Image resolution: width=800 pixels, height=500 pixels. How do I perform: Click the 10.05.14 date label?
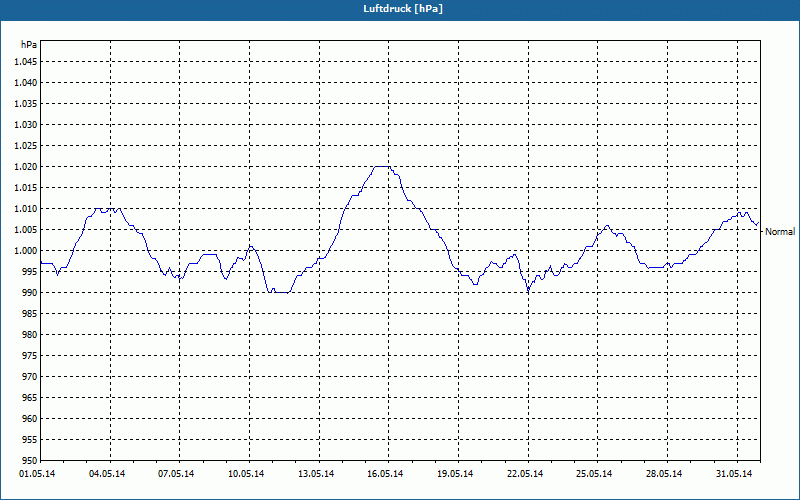coord(246,474)
